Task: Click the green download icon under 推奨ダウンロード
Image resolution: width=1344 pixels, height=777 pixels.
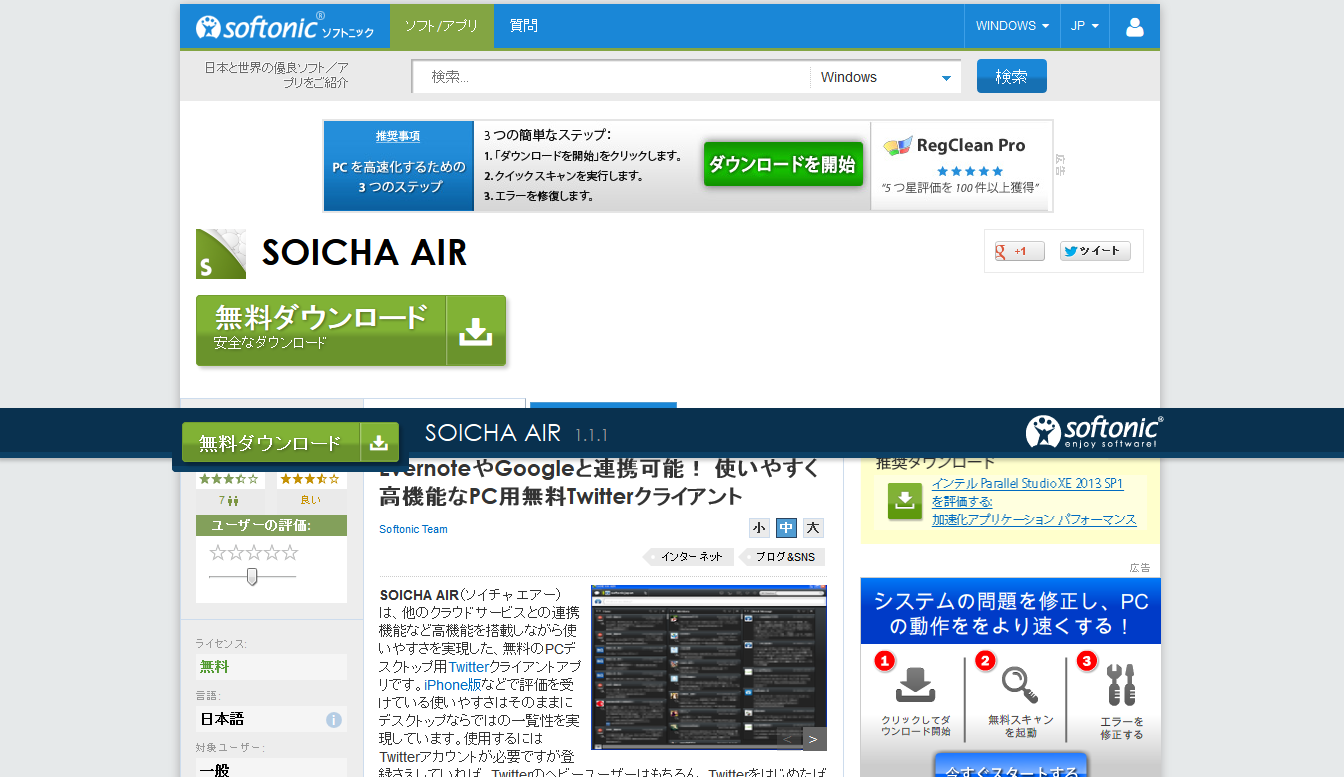Action: pos(905,502)
